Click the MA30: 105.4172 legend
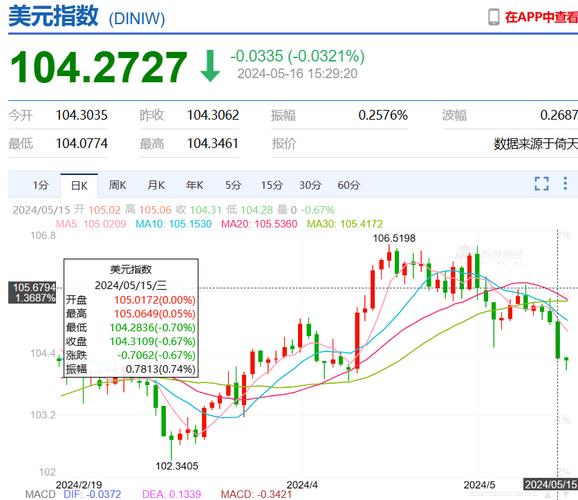Screen dimensions: 578x500 [345, 224]
